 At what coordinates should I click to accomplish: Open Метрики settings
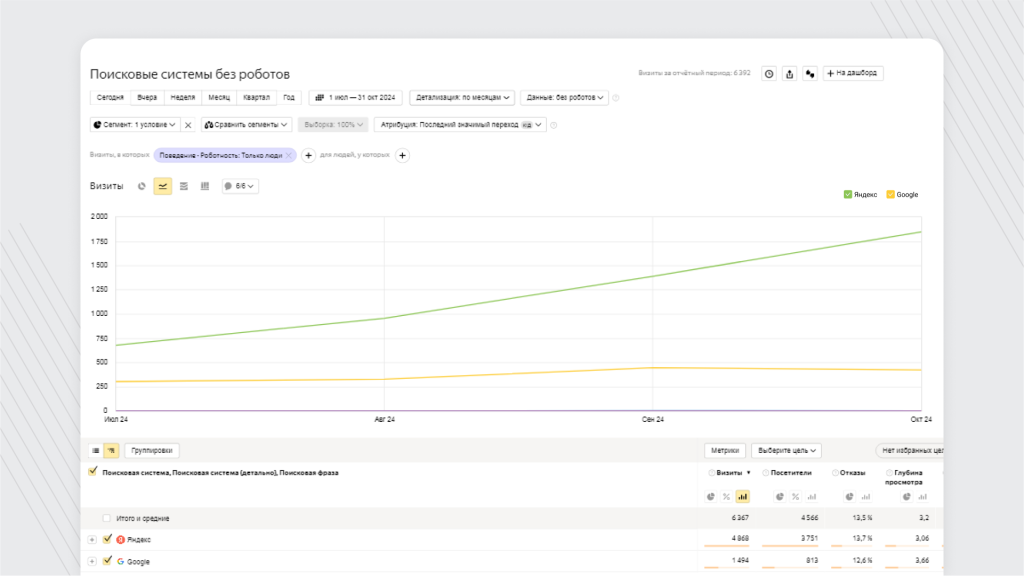tap(725, 451)
